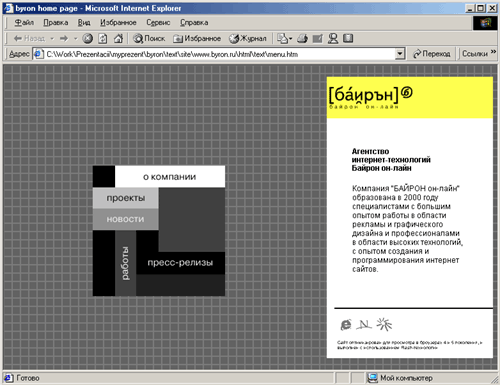
Task: Open the Mail button dropdown arrow
Action: pos(291,39)
